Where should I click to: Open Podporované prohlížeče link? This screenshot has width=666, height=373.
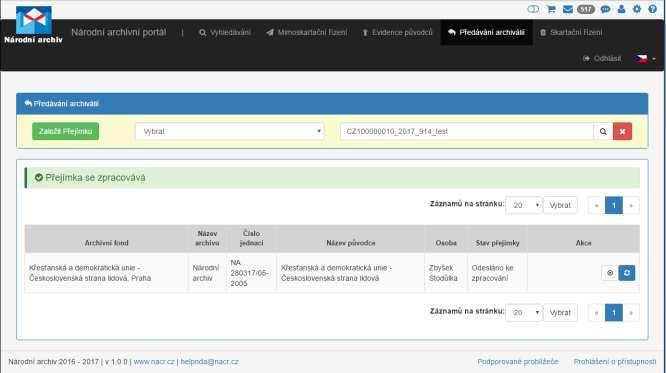click(518, 362)
